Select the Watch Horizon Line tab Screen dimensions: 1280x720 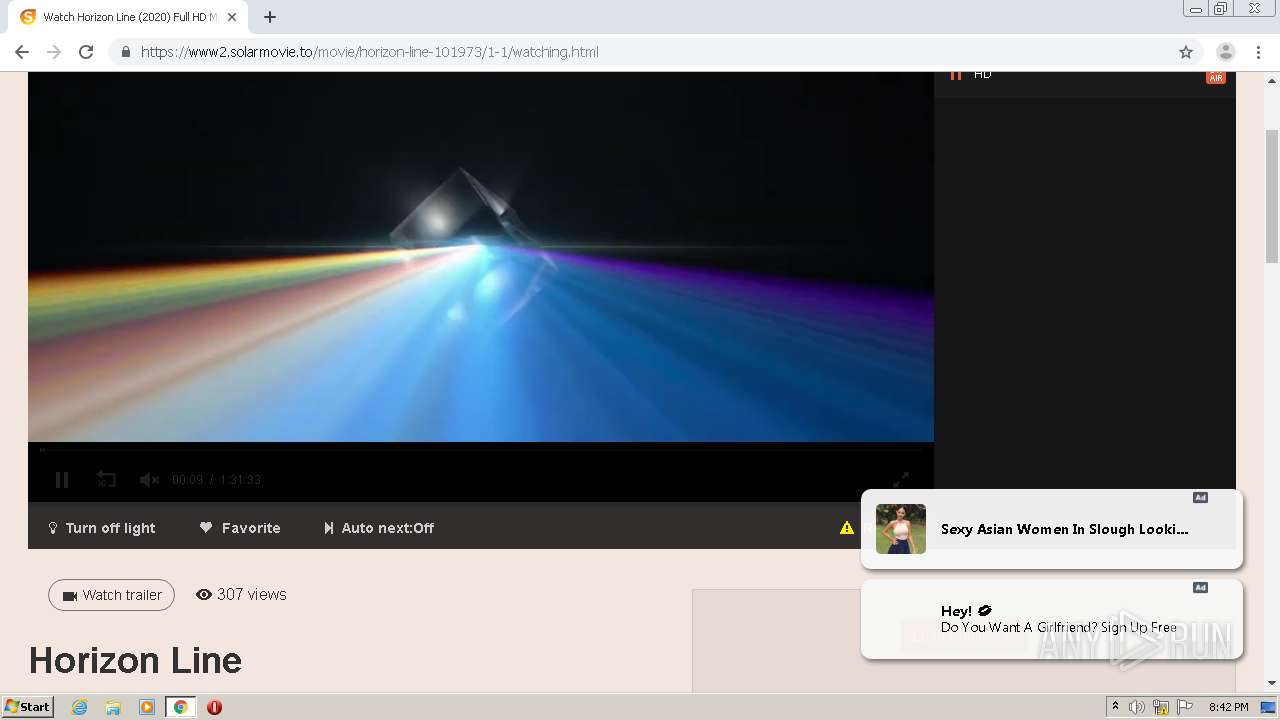(x=130, y=17)
